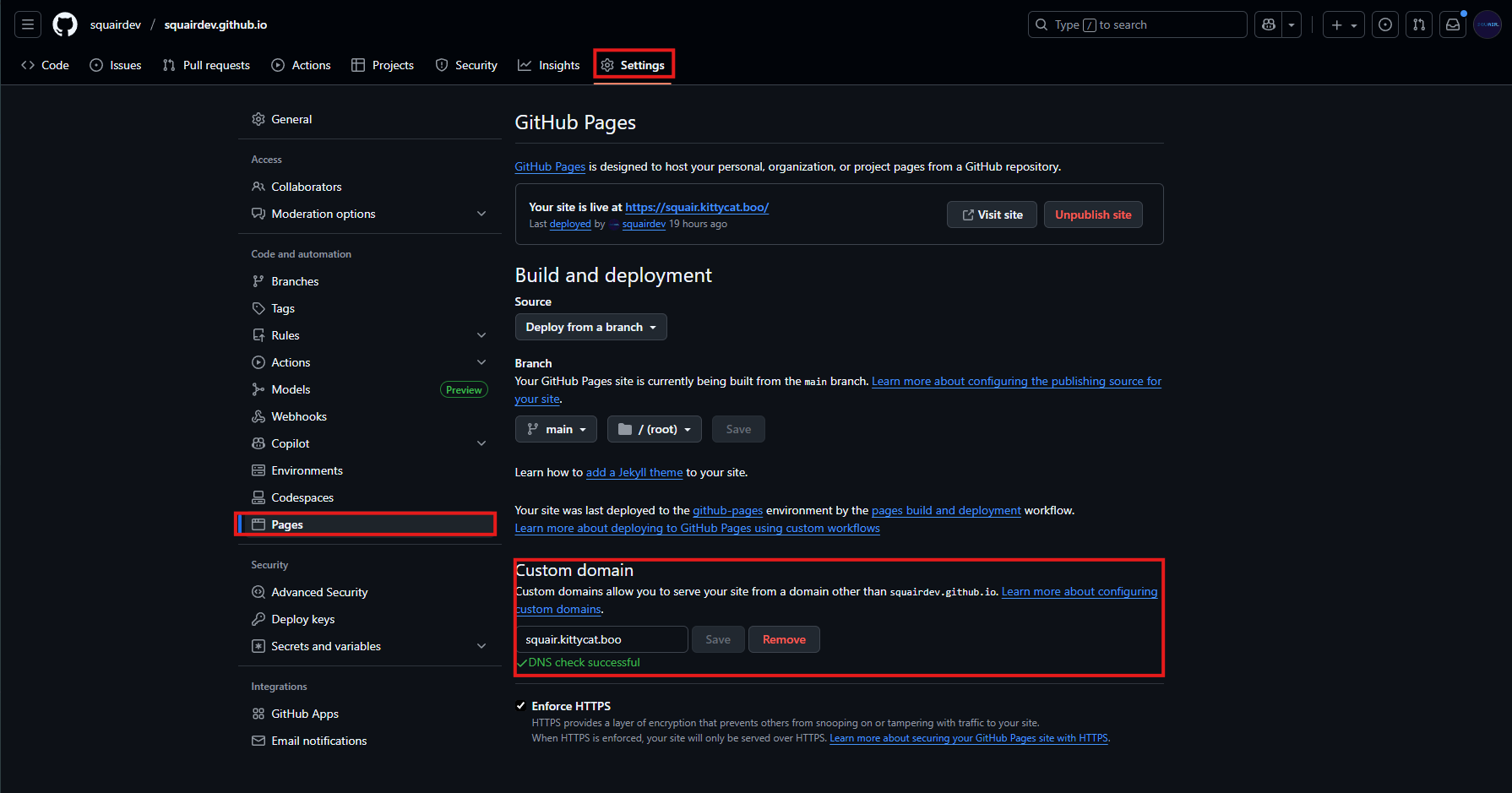
Task: Remove the custom domain squair.kittycat.boo
Action: pyautogui.click(x=783, y=639)
